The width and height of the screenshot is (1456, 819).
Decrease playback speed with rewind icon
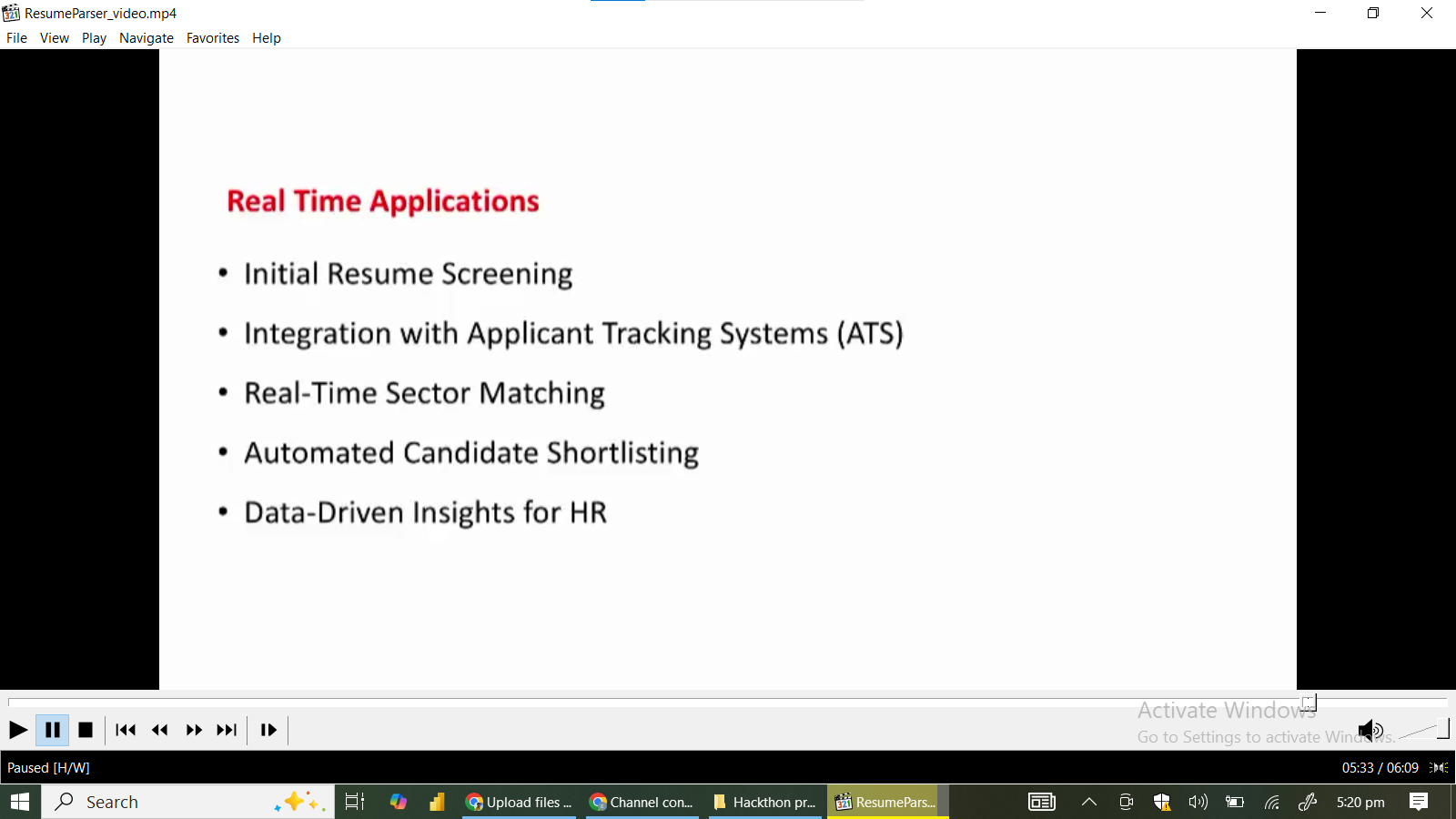click(x=160, y=730)
